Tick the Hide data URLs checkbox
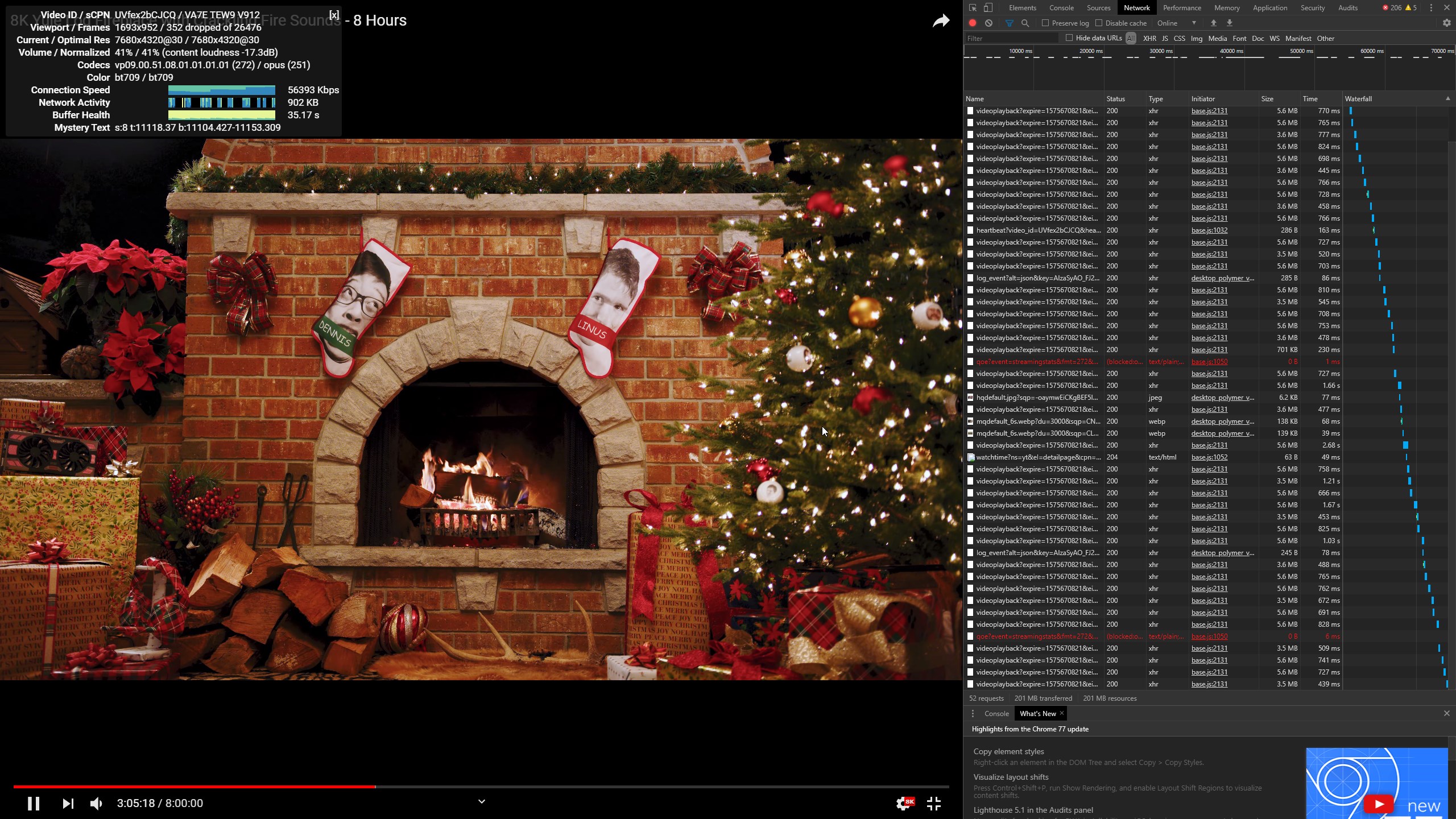The width and height of the screenshot is (1456, 819). (1069, 38)
